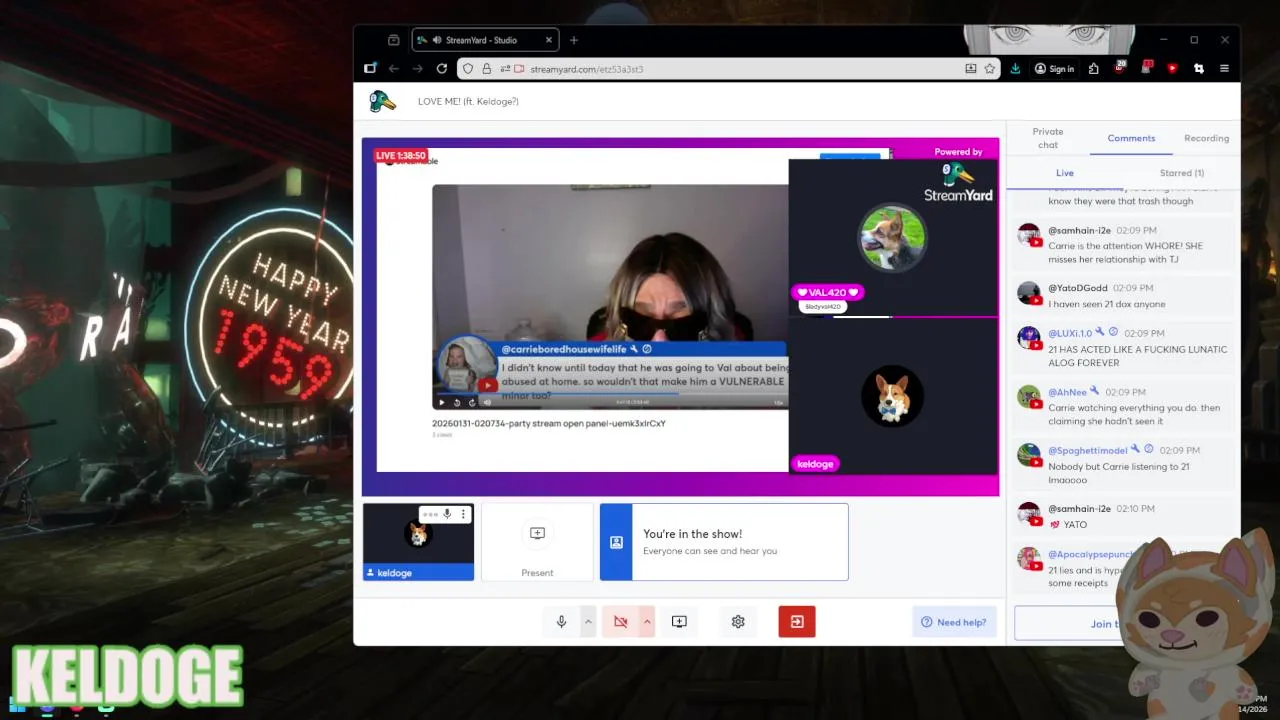Mute the microphone in StreamYard
This screenshot has width=1280, height=720.
pos(561,622)
